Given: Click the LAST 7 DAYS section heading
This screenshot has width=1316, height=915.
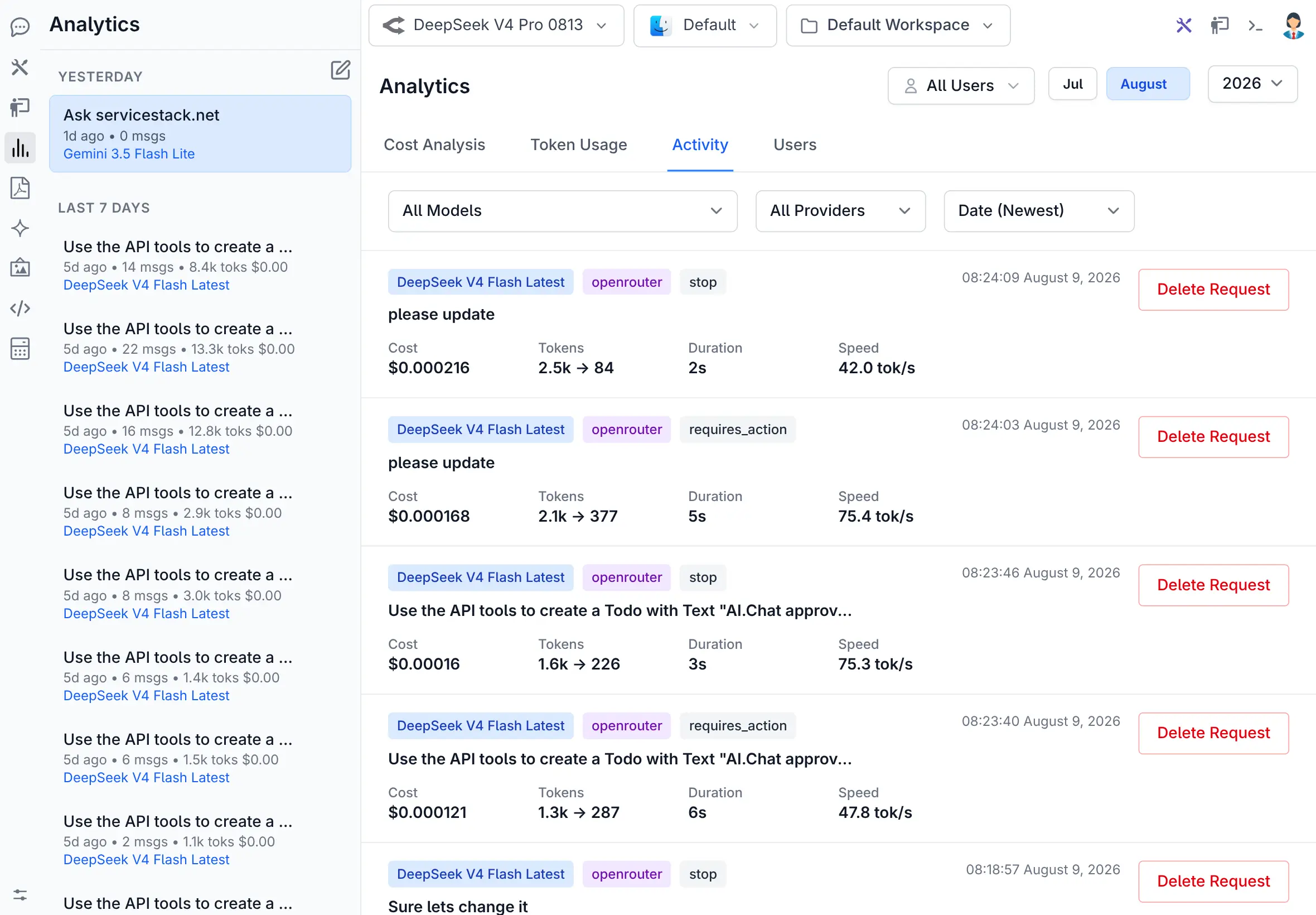Looking at the screenshot, I should 104,208.
